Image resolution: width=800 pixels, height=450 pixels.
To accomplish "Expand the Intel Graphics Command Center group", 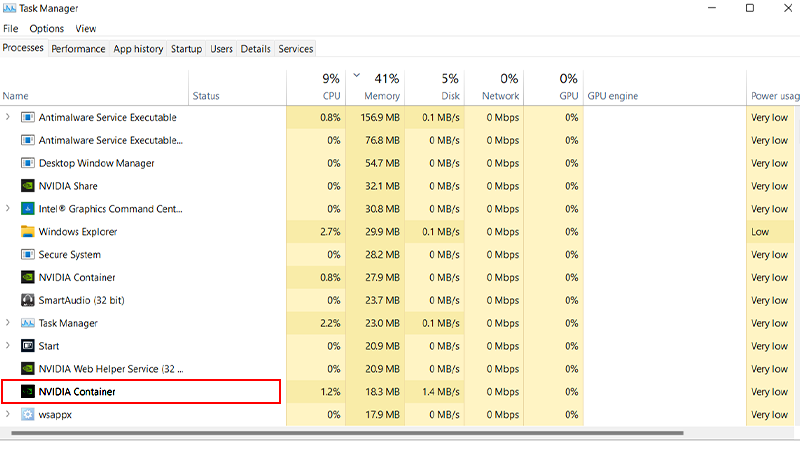I will click(8, 208).
